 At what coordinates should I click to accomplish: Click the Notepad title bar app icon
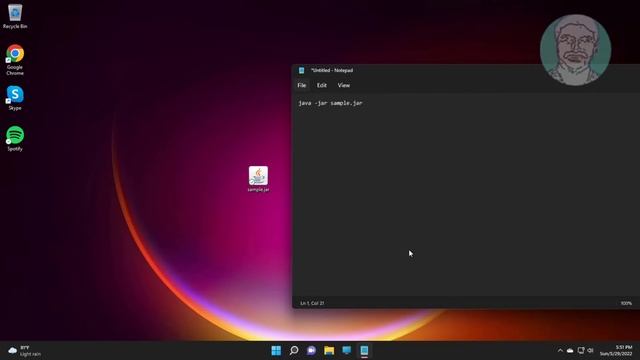point(302,70)
